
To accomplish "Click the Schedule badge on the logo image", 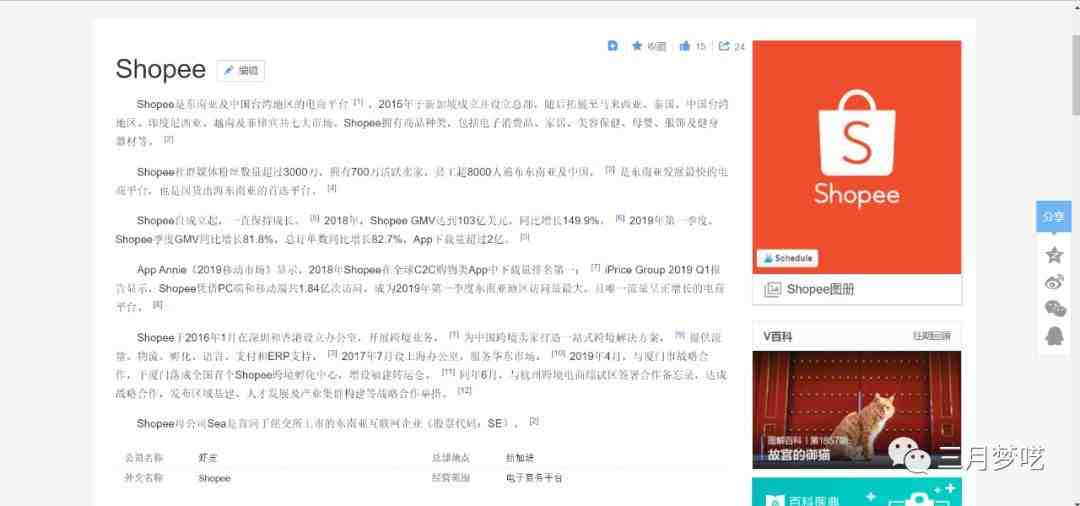I will point(787,258).
